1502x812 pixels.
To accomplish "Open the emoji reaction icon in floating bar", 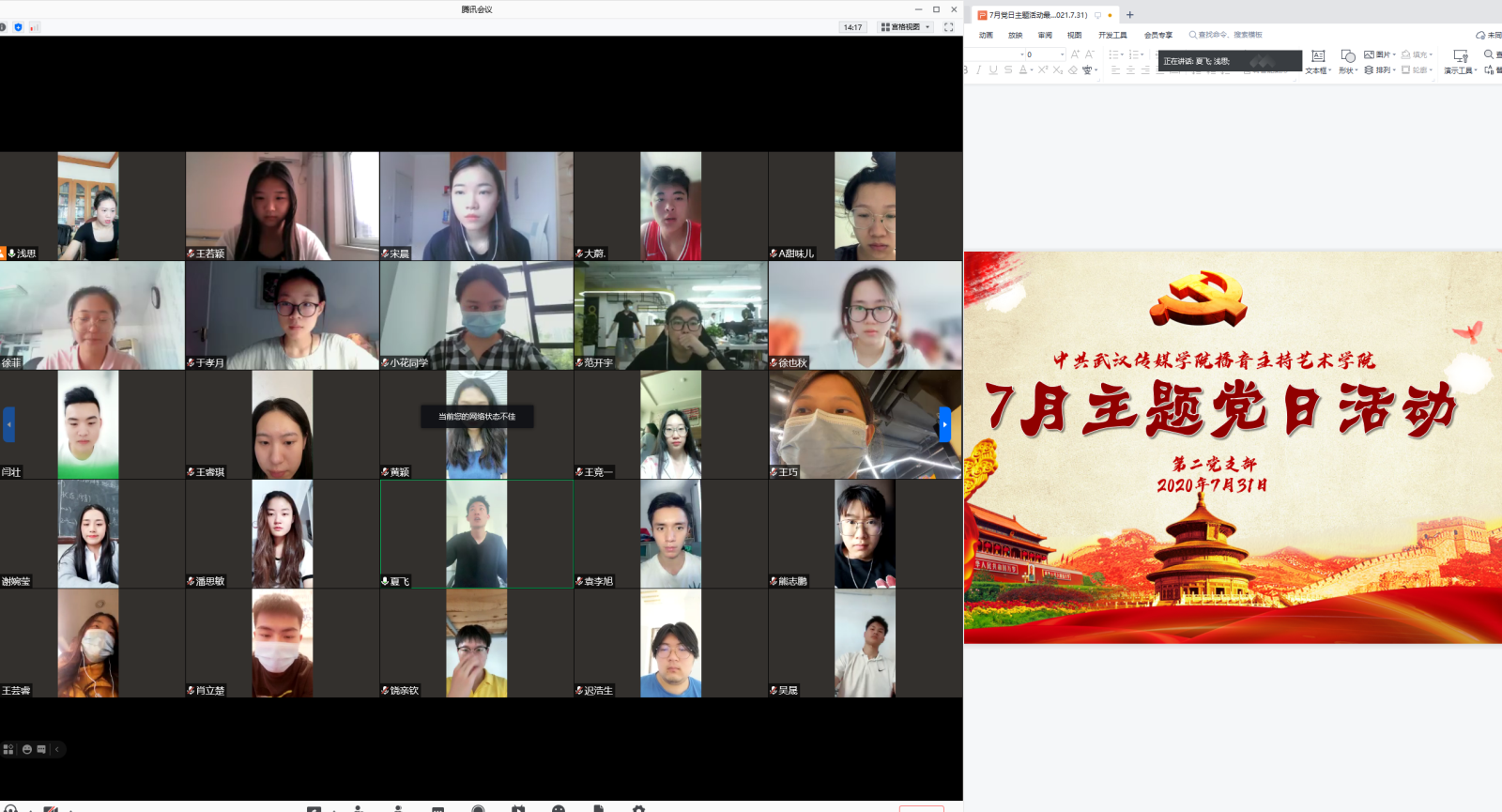I will pyautogui.click(x=27, y=749).
